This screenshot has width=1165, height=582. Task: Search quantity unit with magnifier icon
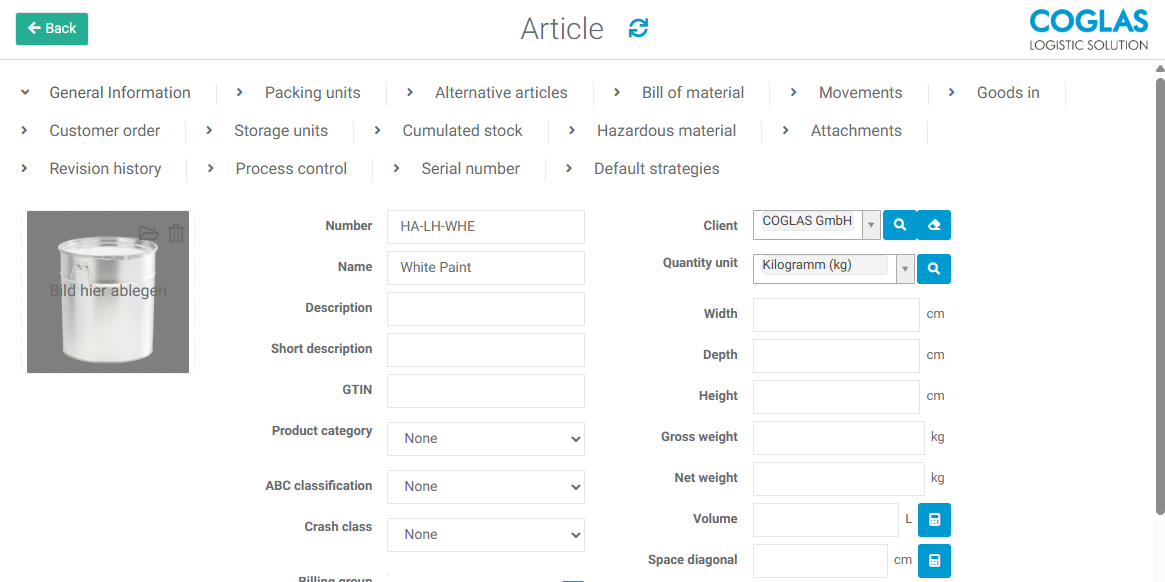tap(934, 269)
